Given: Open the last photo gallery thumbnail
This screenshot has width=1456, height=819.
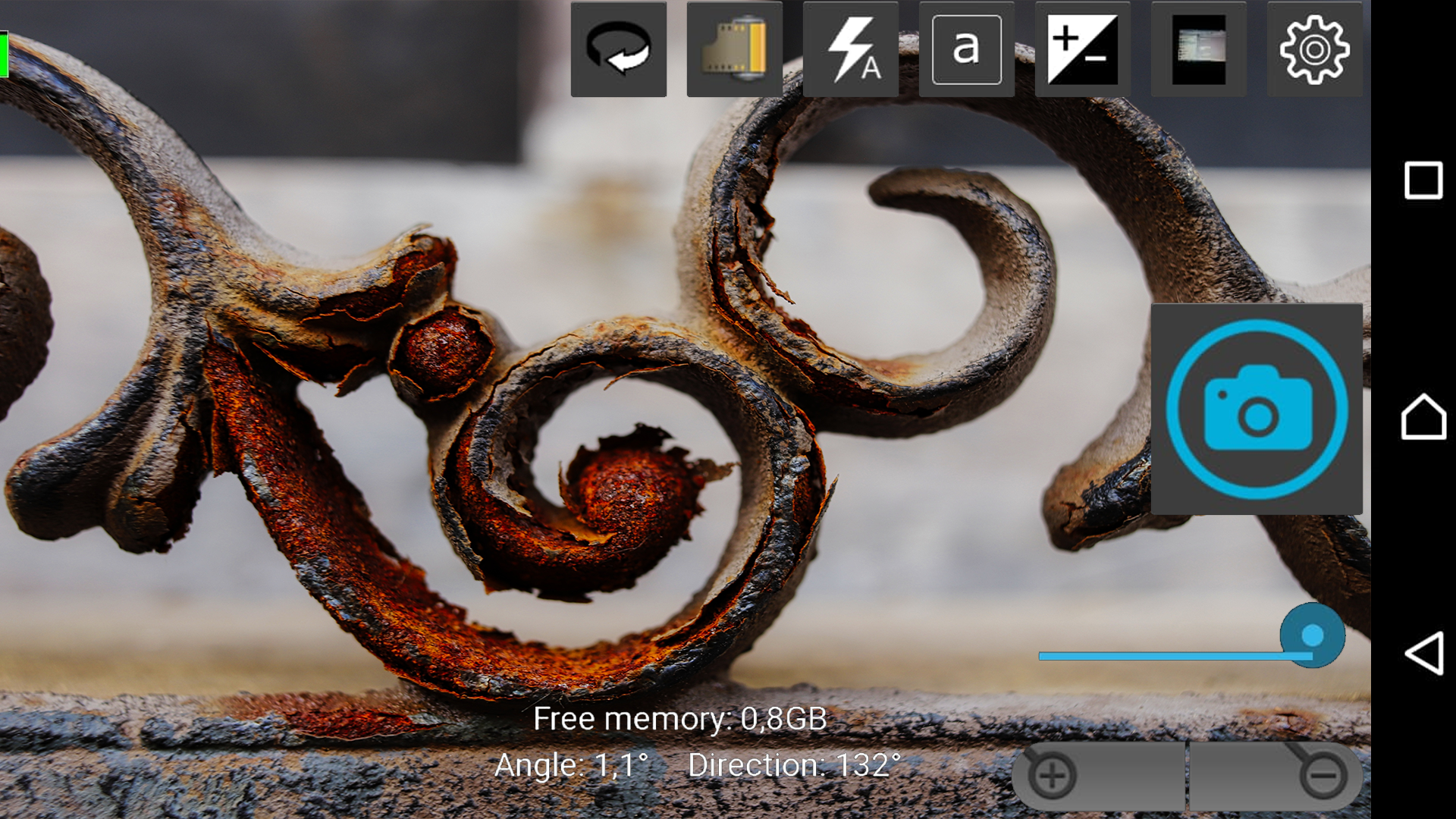Looking at the screenshot, I should [x=1198, y=49].
